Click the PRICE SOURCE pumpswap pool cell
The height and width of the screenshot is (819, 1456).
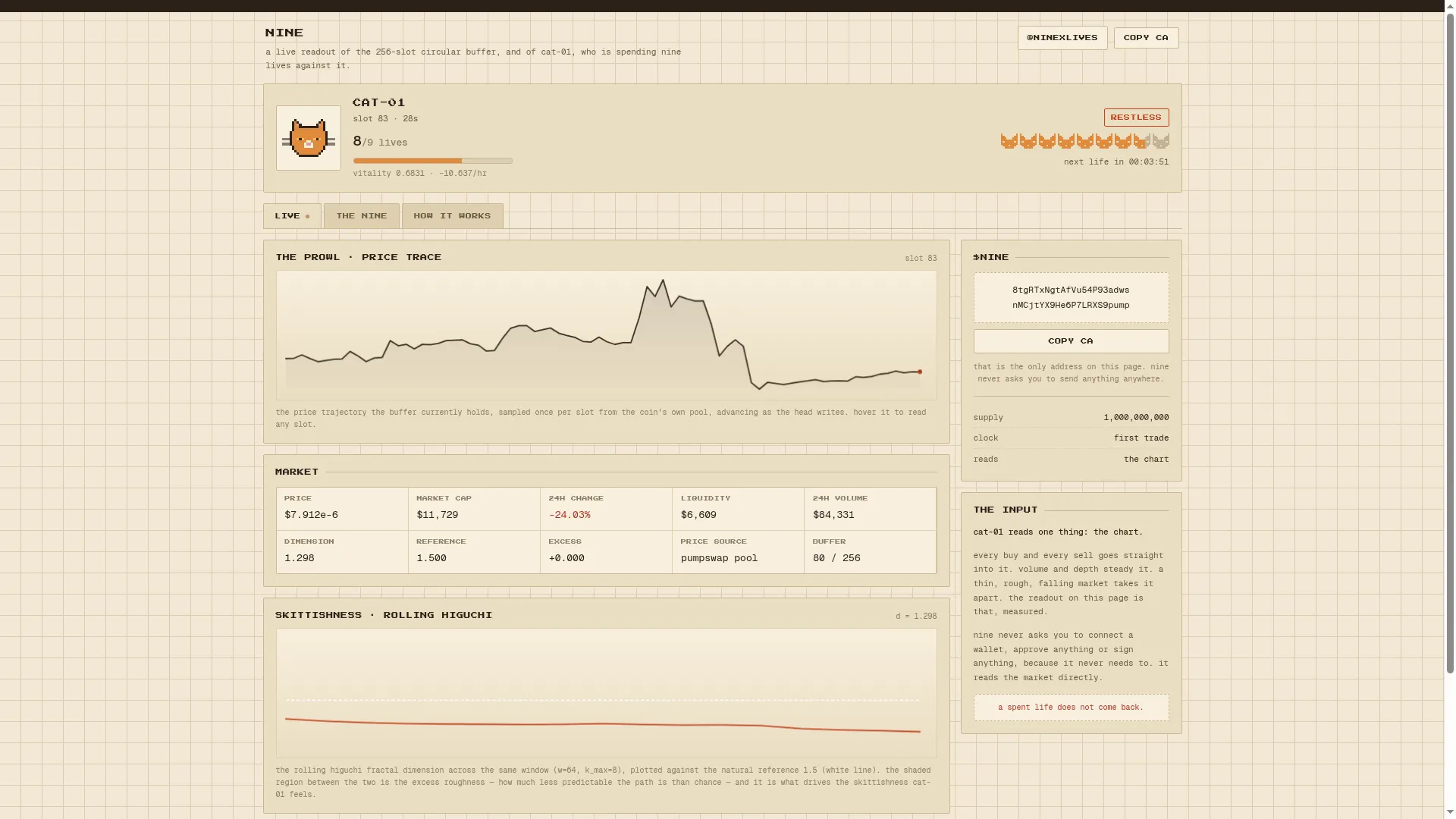pyautogui.click(x=738, y=552)
